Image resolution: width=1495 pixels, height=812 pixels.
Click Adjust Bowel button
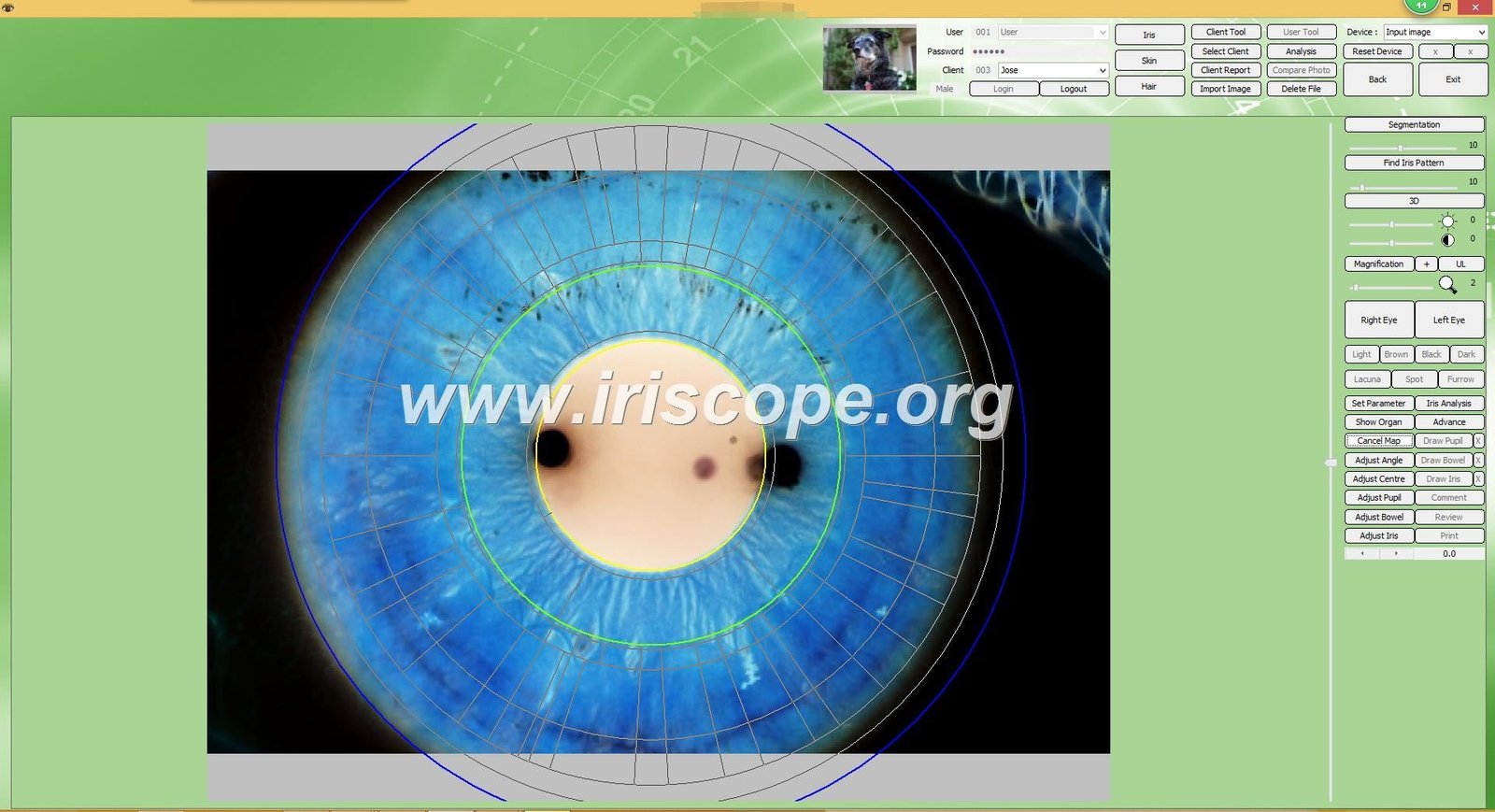click(1379, 517)
